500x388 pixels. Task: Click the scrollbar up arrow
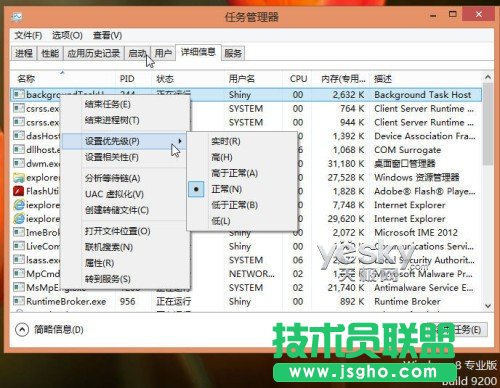pyautogui.click(x=488, y=77)
